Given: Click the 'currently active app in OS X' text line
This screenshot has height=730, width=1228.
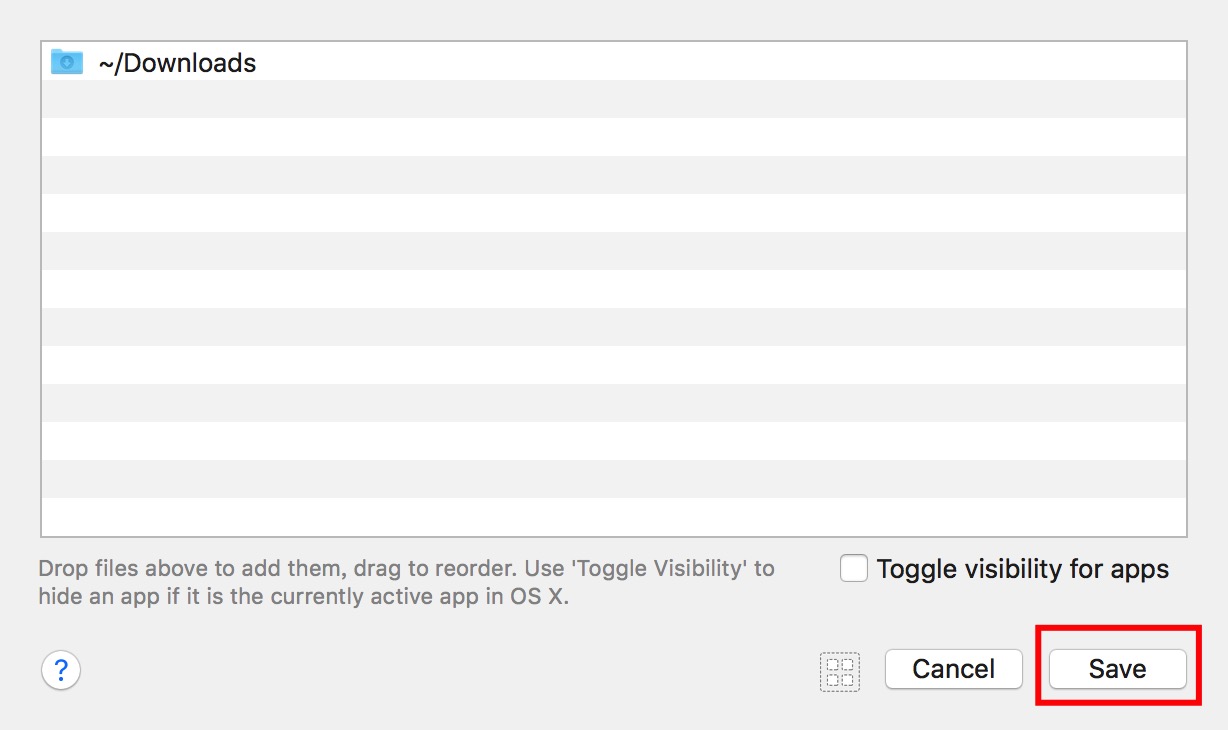Looking at the screenshot, I should pos(303,598).
